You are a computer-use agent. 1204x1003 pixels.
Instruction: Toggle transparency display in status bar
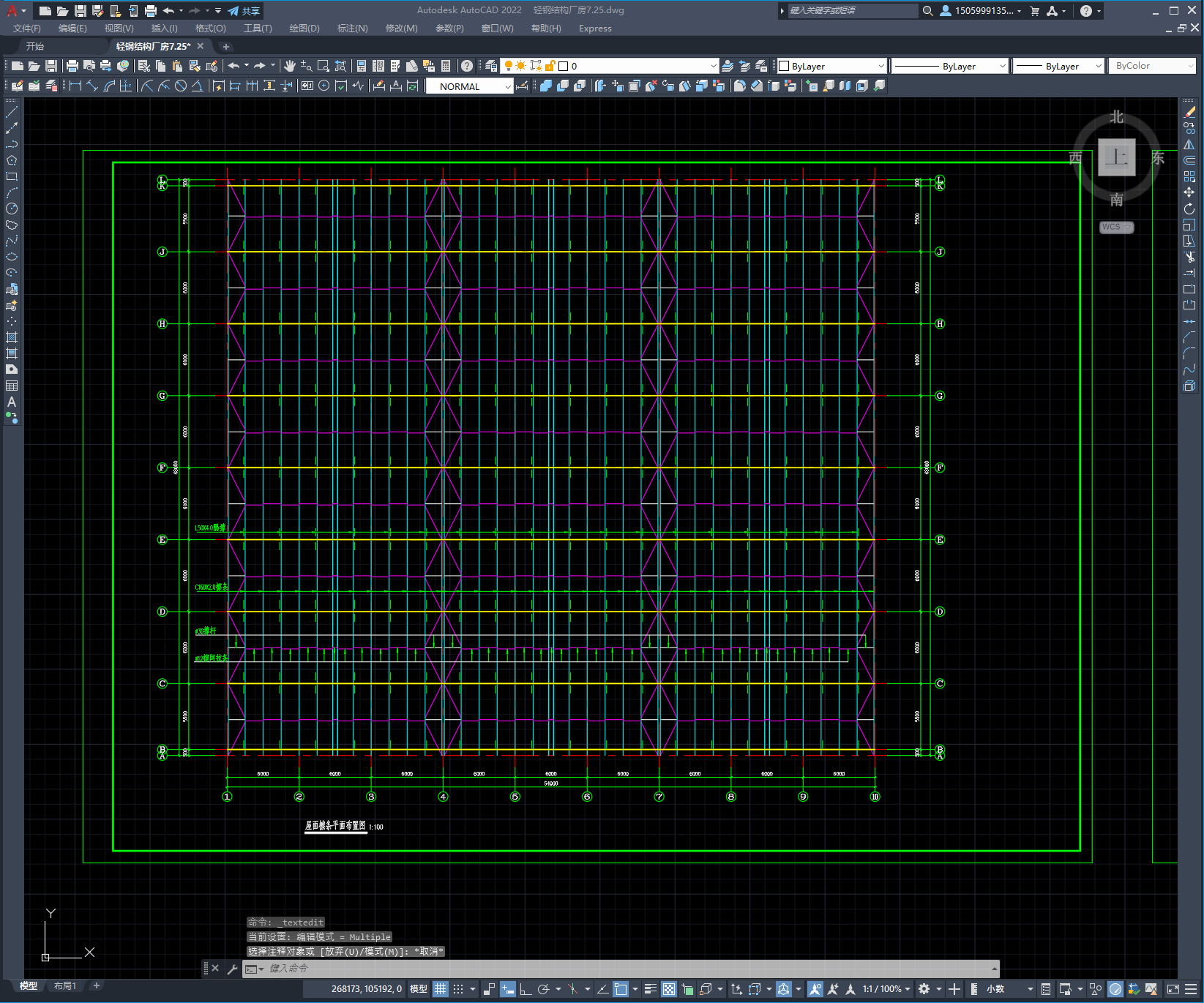[x=669, y=989]
